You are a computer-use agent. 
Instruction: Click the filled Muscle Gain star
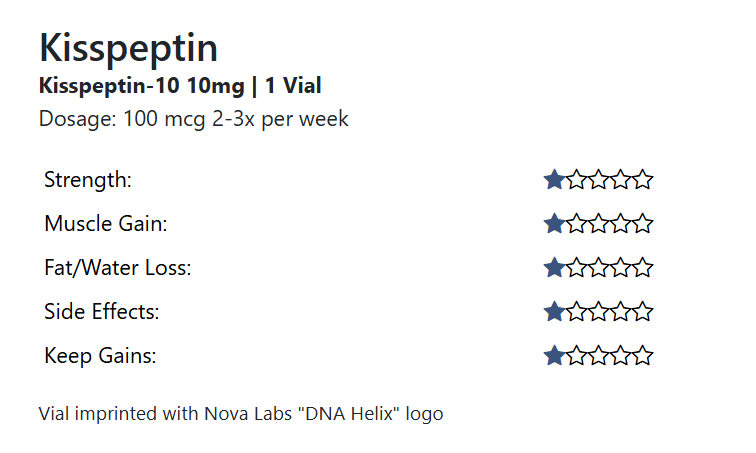[554, 224]
